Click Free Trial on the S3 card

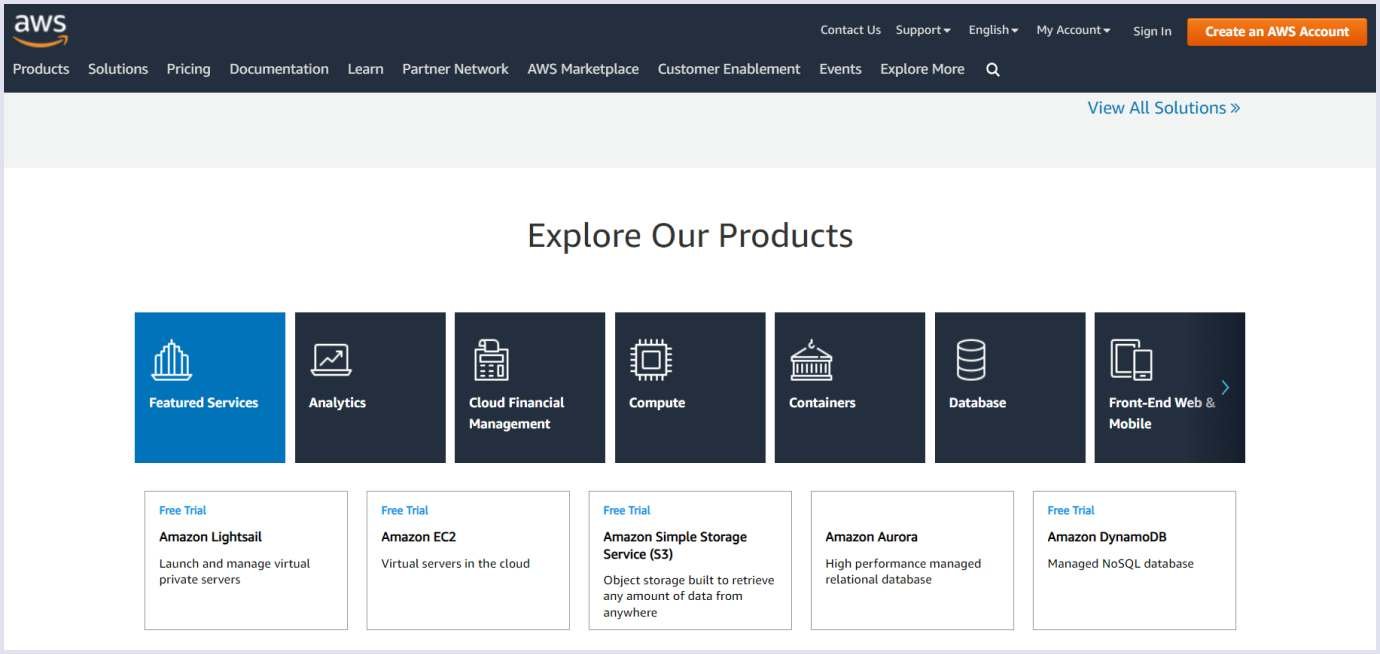click(627, 510)
